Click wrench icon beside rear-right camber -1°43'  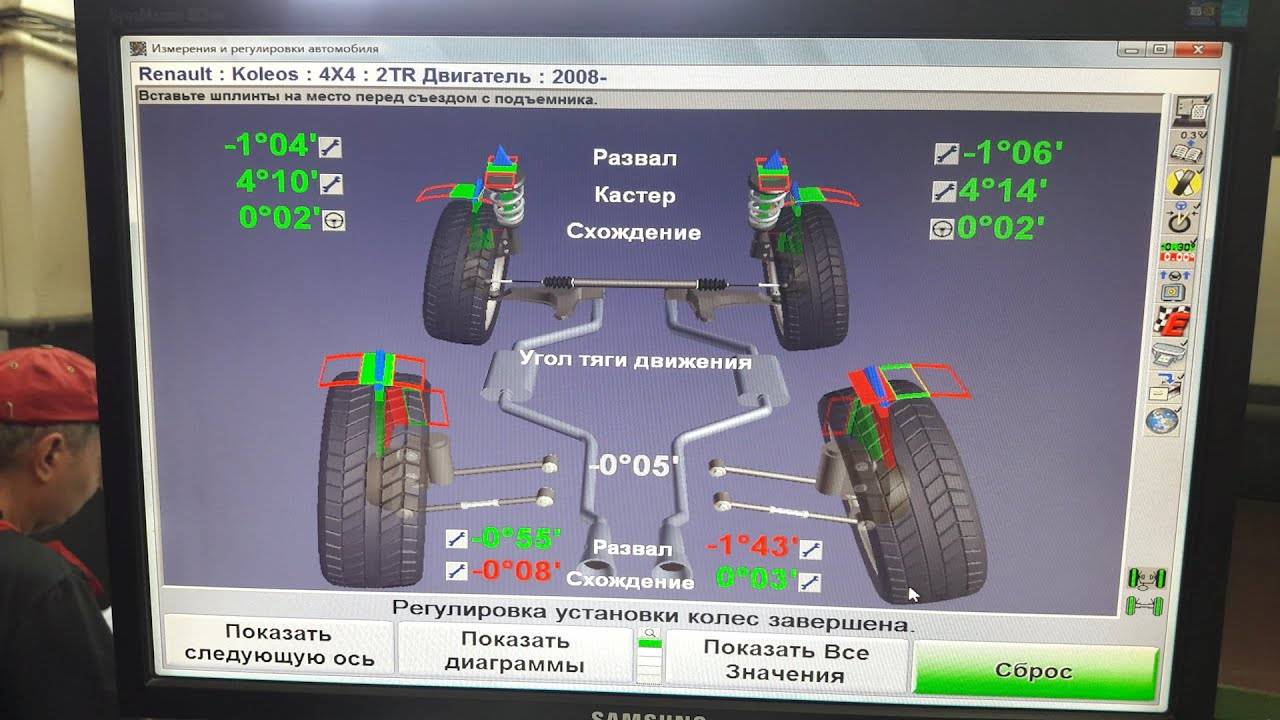pyautogui.click(x=811, y=548)
